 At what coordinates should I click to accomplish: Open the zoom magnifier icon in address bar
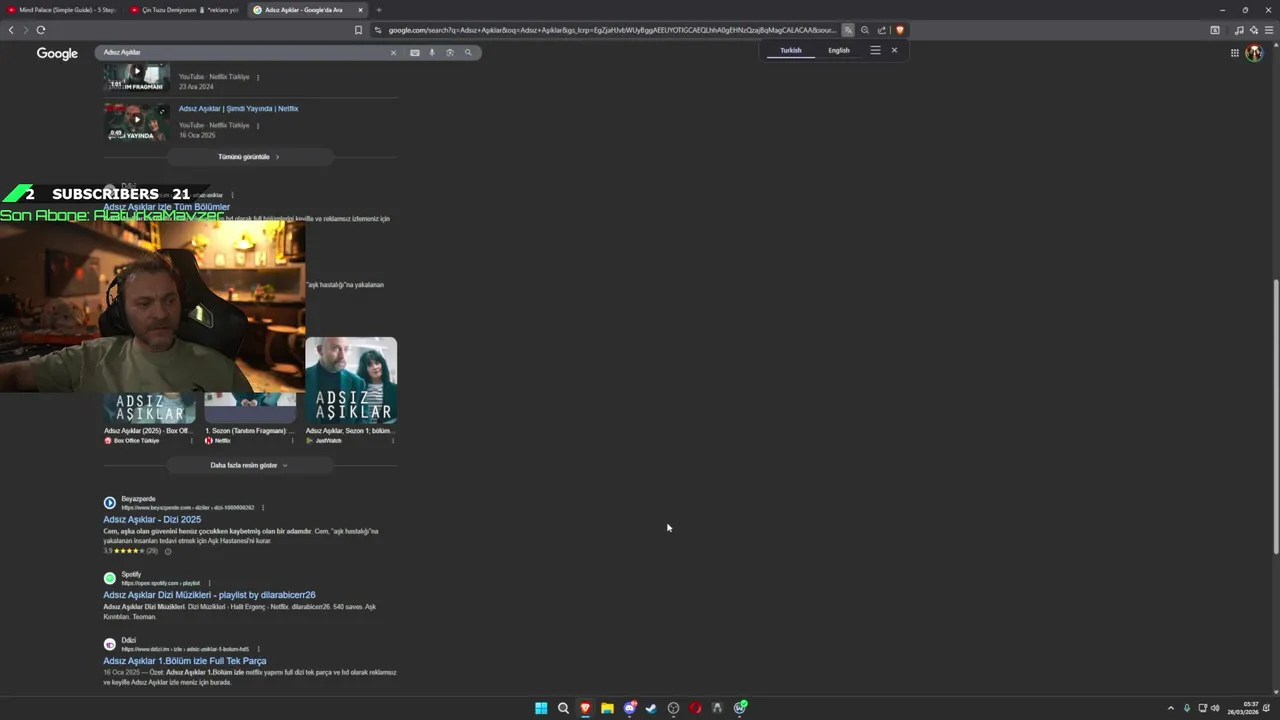(x=865, y=30)
